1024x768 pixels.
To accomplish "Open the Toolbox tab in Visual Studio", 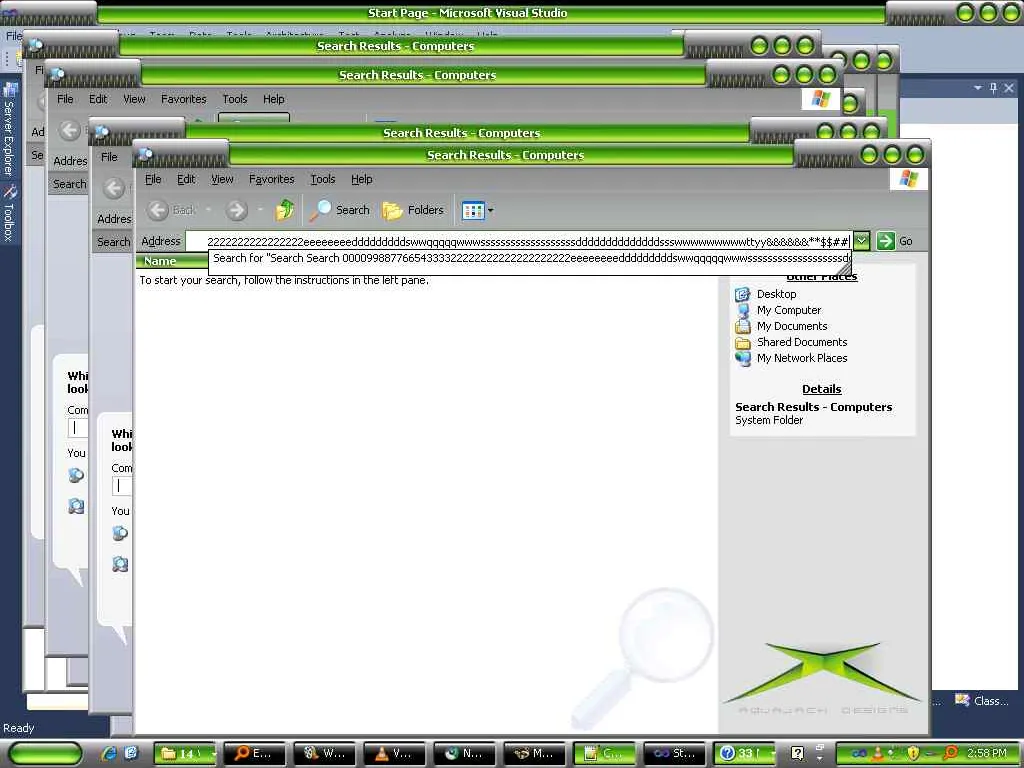I will point(9,213).
